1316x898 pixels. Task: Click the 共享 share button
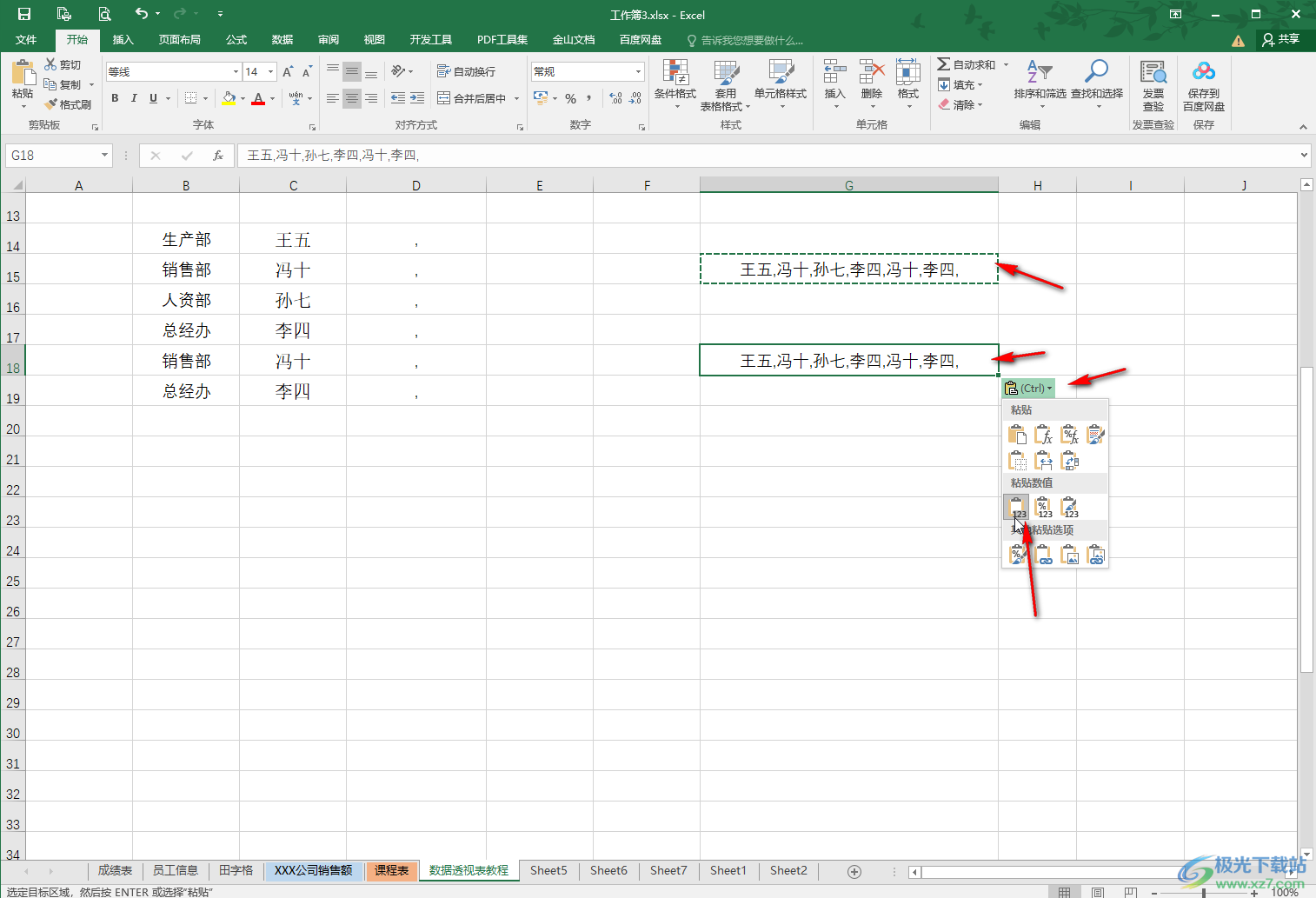point(1281,40)
